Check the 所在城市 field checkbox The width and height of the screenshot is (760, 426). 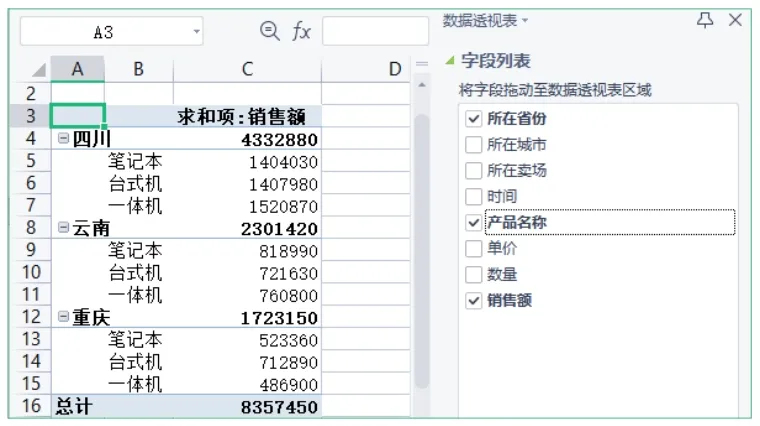(474, 144)
